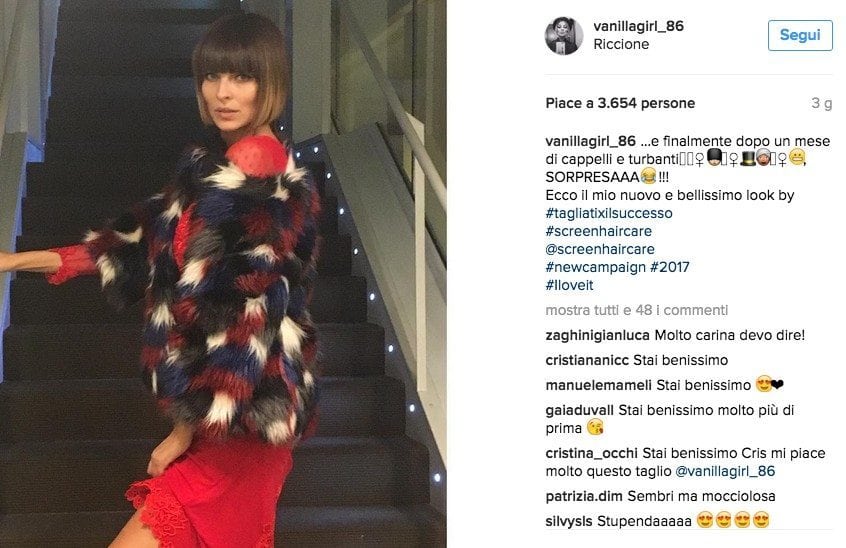Screen dimensions: 846x548
Task: View the Piace a 3.654 persone likes list
Action: (620, 103)
